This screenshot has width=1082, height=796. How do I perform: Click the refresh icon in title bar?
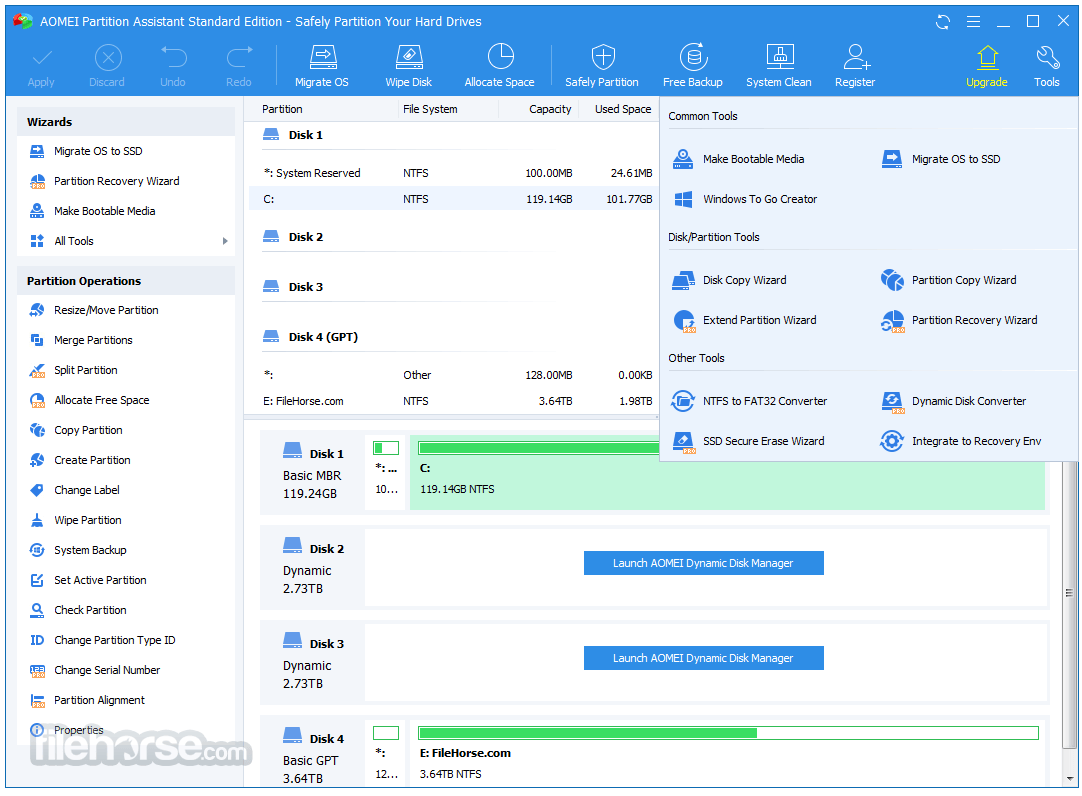tap(943, 22)
